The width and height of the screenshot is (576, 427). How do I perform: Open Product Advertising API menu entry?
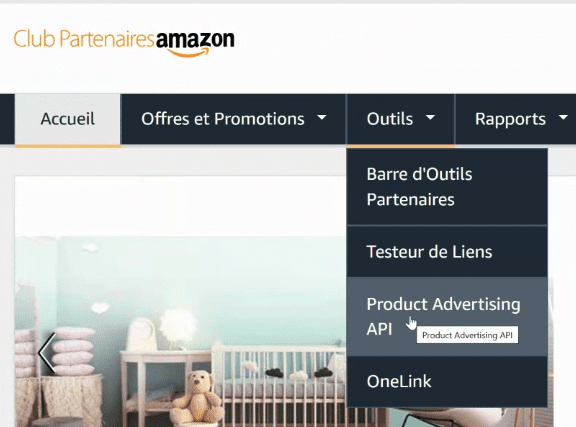pyautogui.click(x=447, y=317)
